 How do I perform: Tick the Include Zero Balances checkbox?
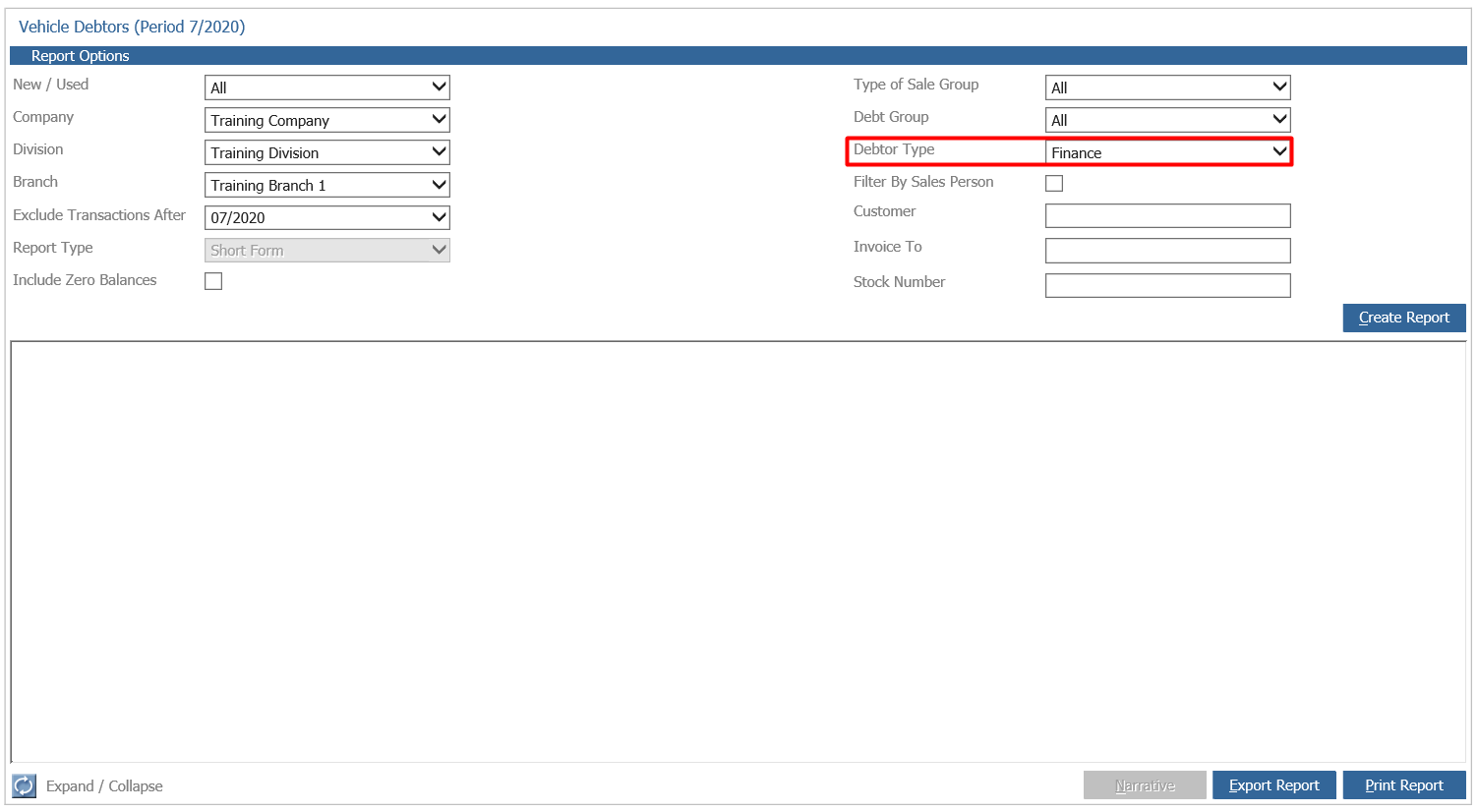[213, 281]
